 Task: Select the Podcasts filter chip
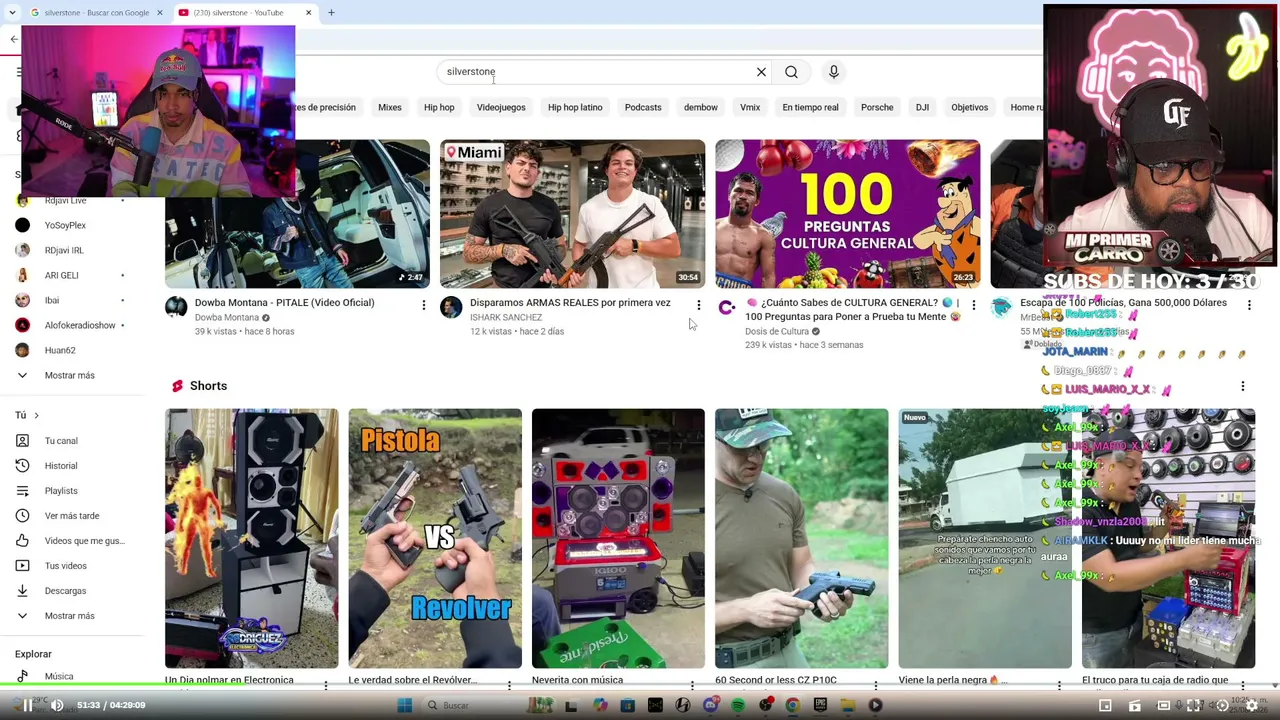point(643,107)
